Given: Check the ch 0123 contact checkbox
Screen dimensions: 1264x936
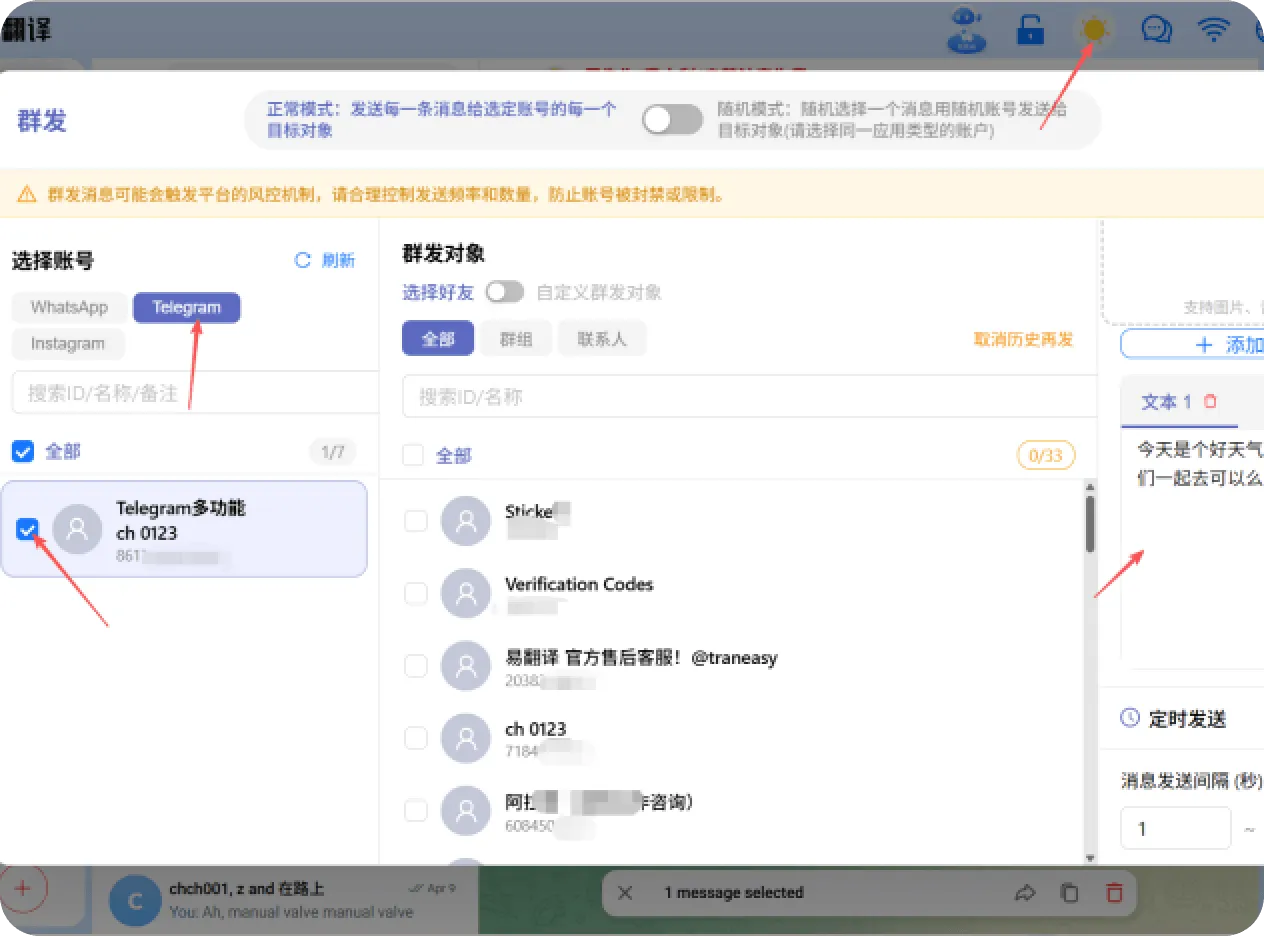Looking at the screenshot, I should coord(415,738).
